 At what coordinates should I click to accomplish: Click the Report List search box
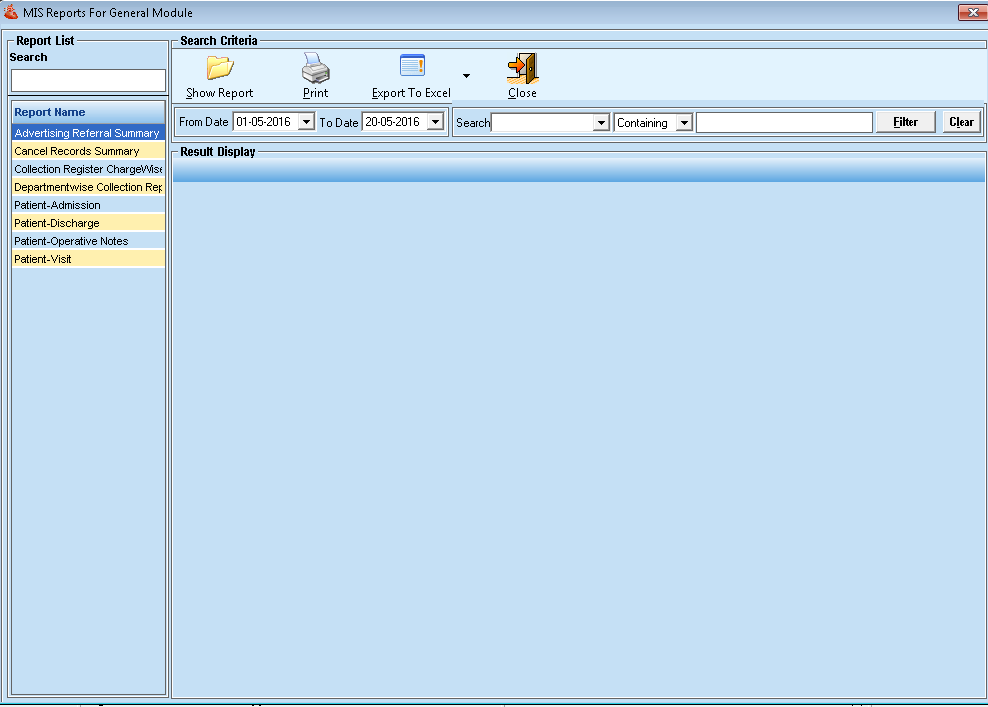click(87, 80)
